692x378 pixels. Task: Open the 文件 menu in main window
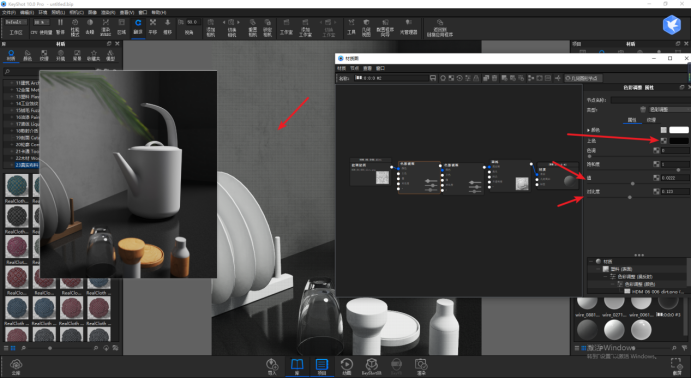coord(8,12)
